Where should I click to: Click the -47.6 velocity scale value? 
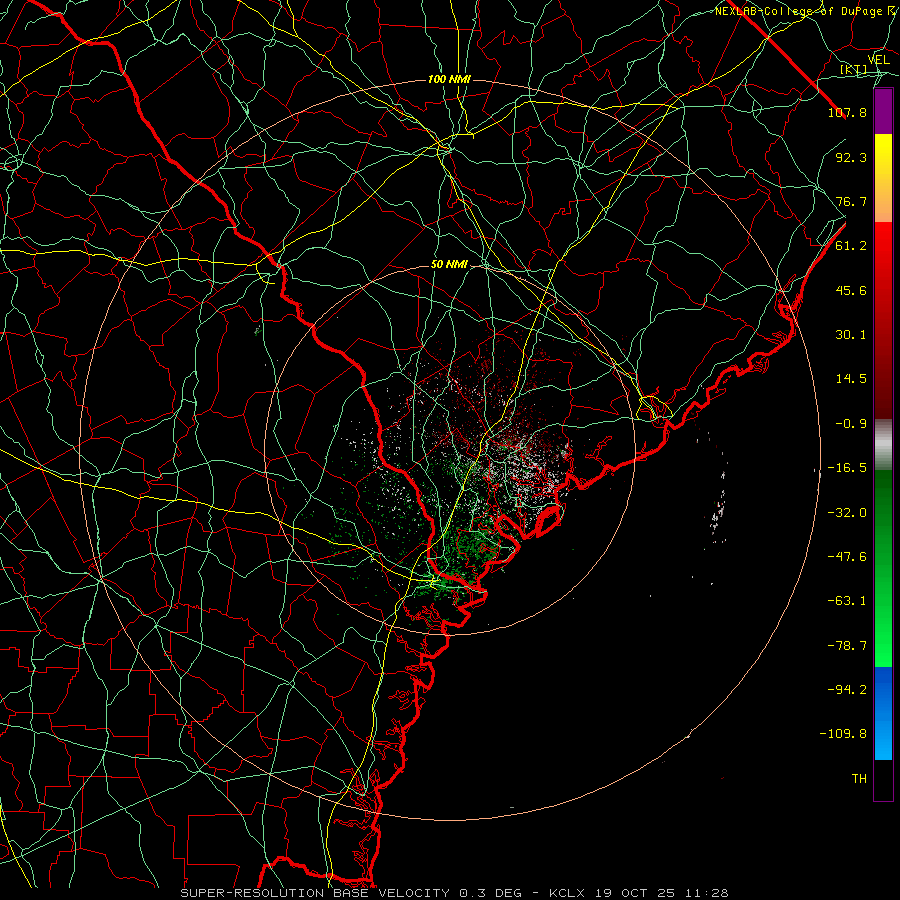point(847,557)
